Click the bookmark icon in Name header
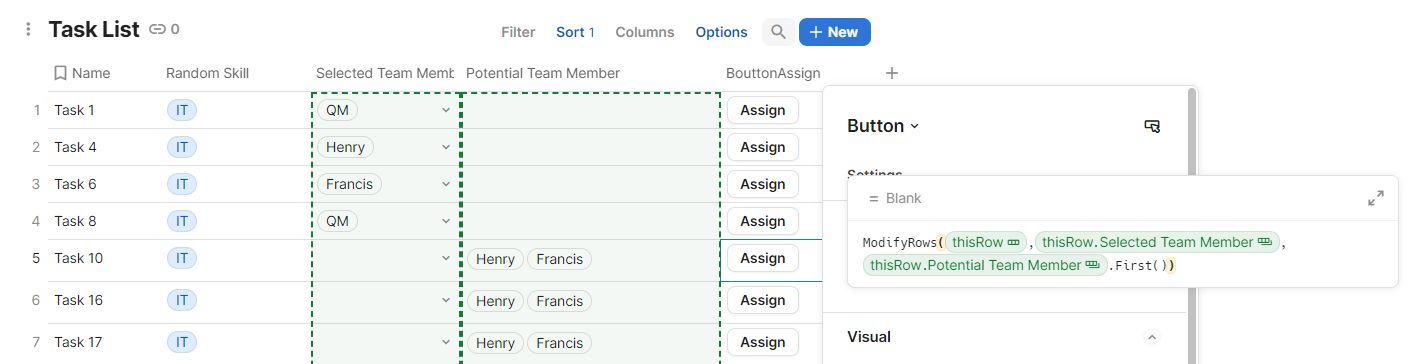 [x=60, y=73]
